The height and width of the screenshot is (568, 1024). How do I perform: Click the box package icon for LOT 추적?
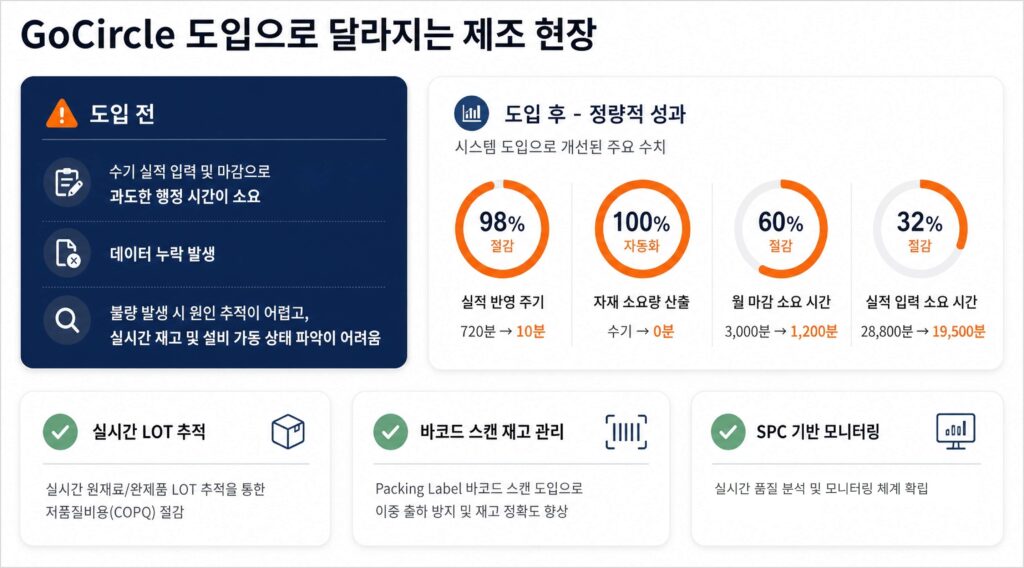click(288, 432)
